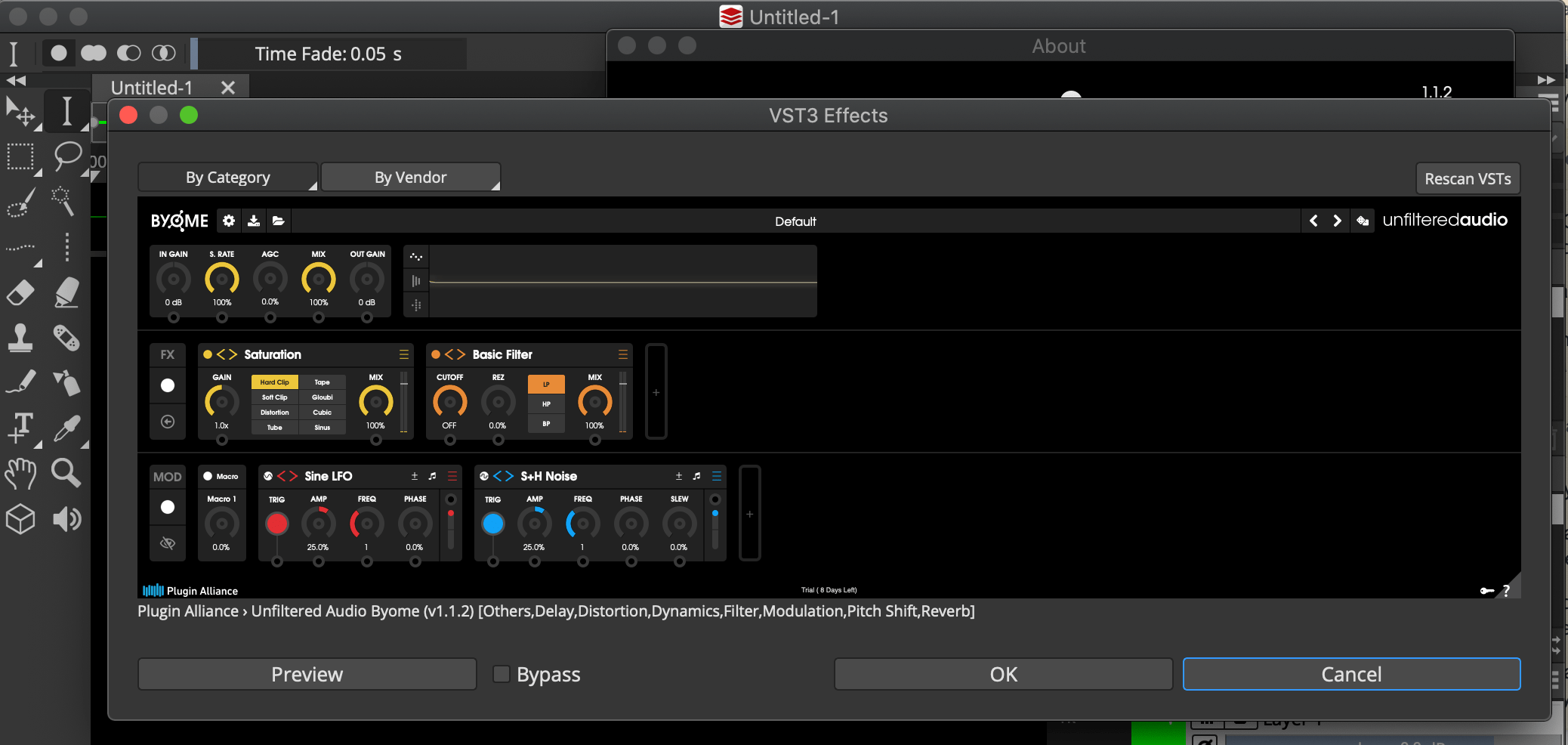Select the Eraser tool
Viewport: 1568px width, 745px height.
[20, 292]
